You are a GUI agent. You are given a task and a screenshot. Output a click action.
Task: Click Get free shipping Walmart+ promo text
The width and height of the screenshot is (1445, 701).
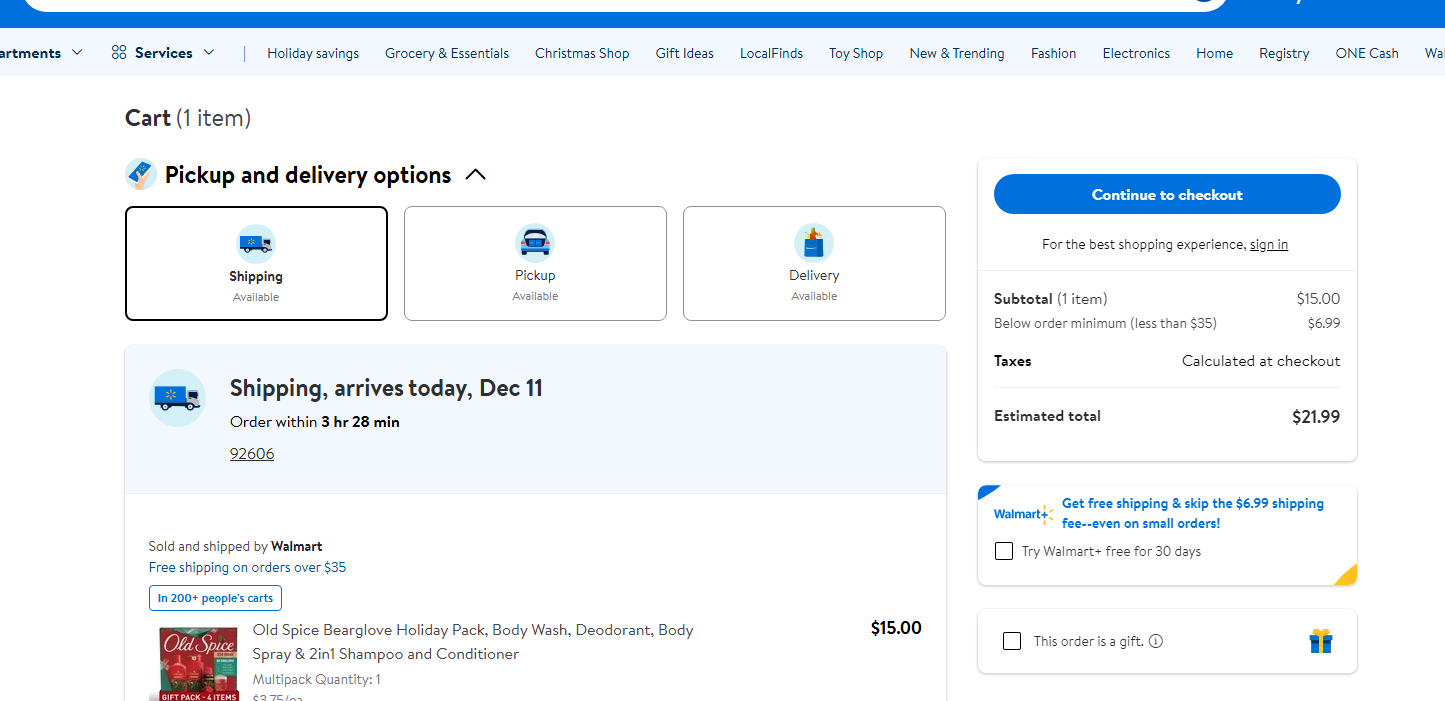coord(1193,513)
